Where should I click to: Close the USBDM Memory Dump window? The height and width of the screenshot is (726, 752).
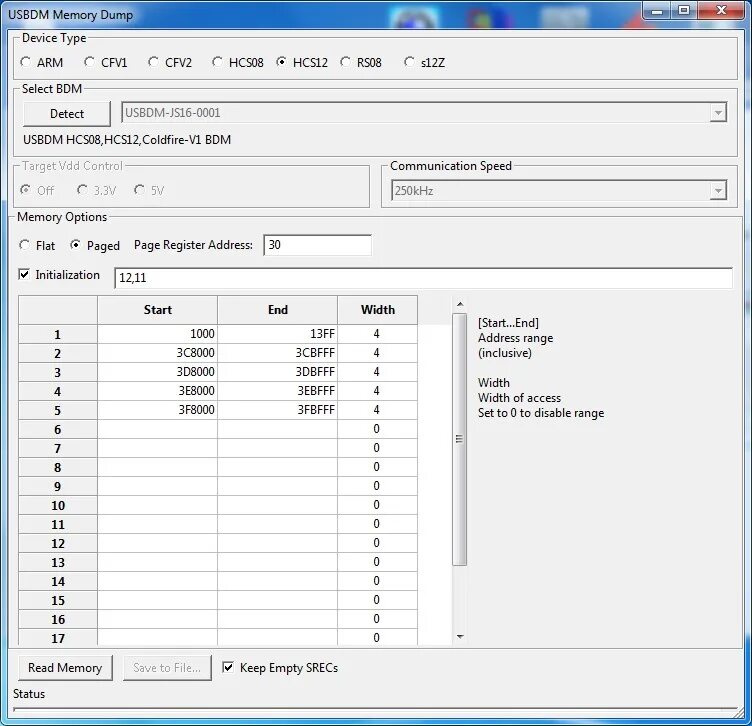721,11
